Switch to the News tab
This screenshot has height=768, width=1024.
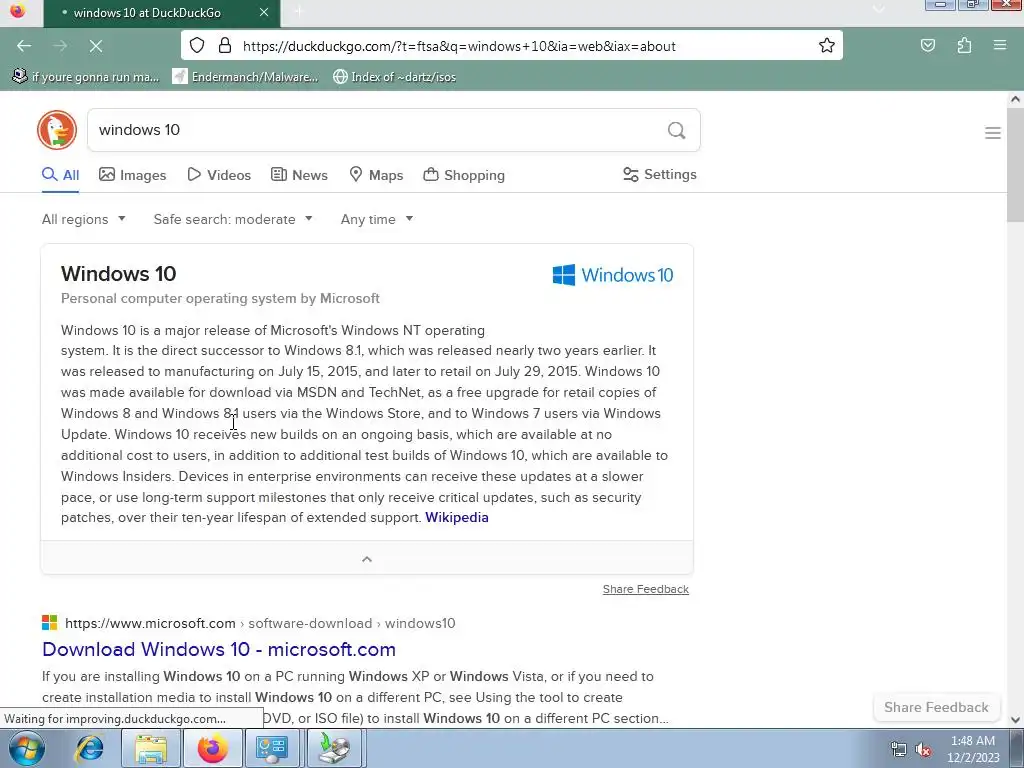[x=300, y=175]
